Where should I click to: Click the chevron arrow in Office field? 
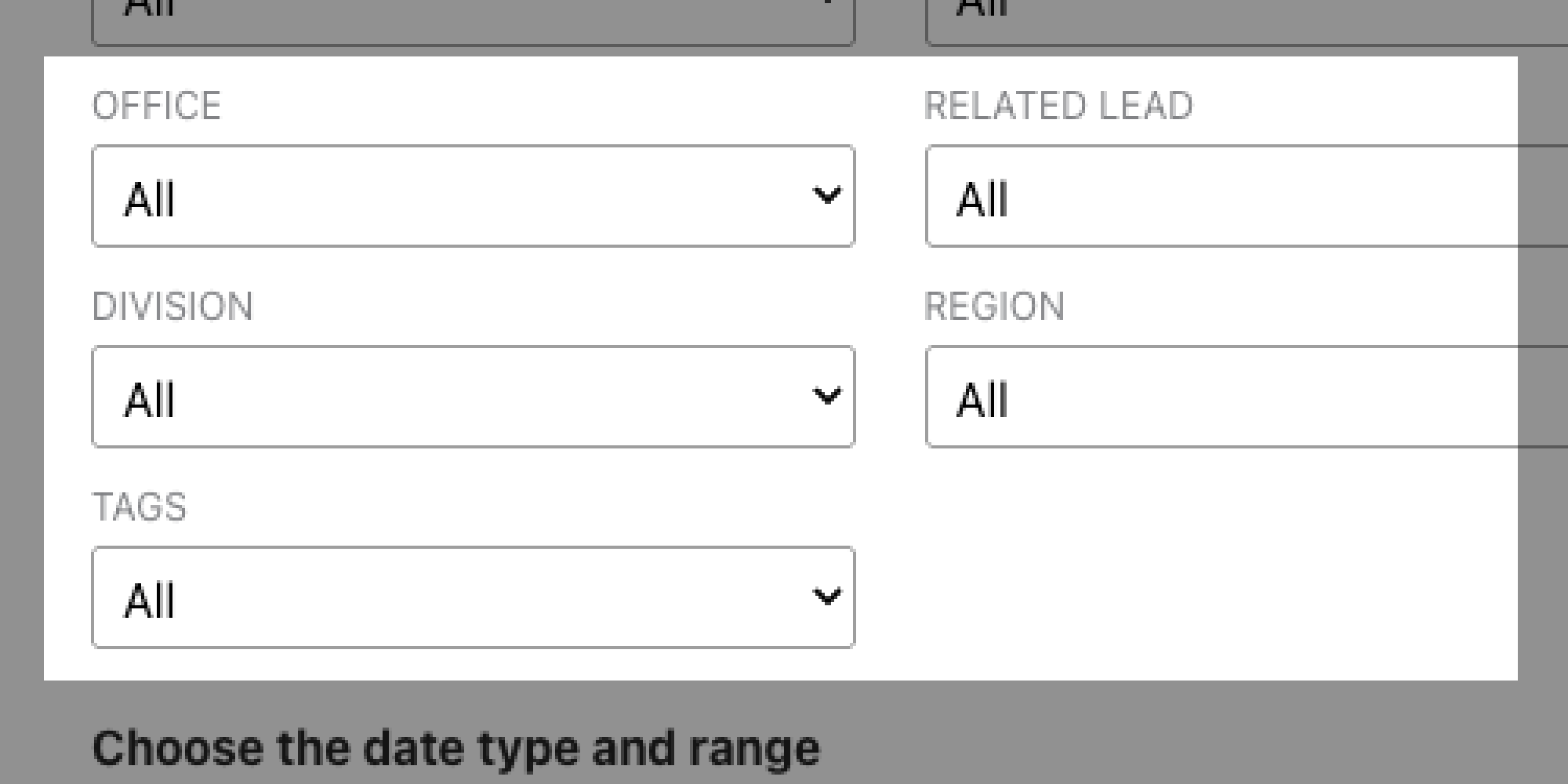point(827,195)
